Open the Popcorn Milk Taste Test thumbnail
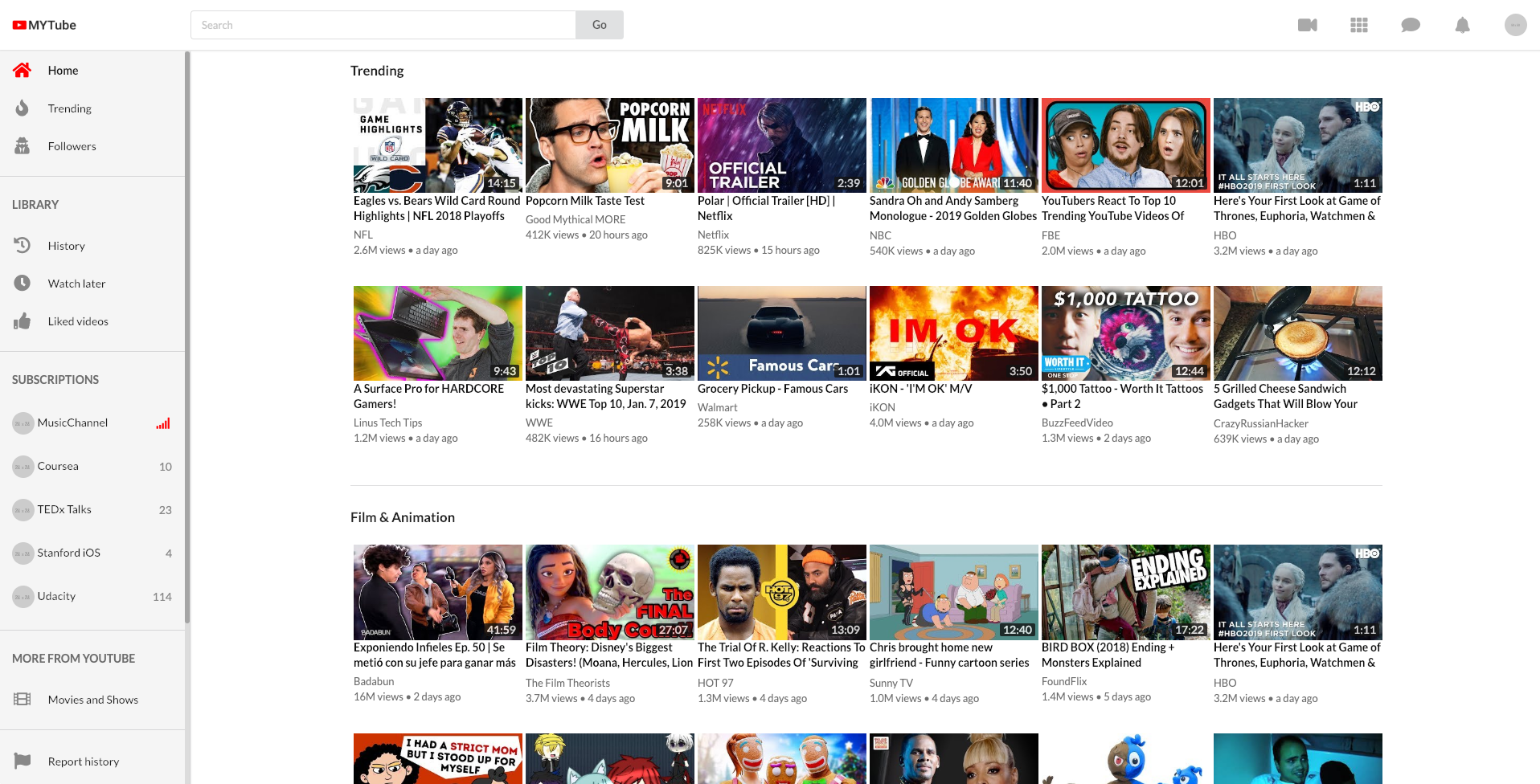 click(610, 145)
